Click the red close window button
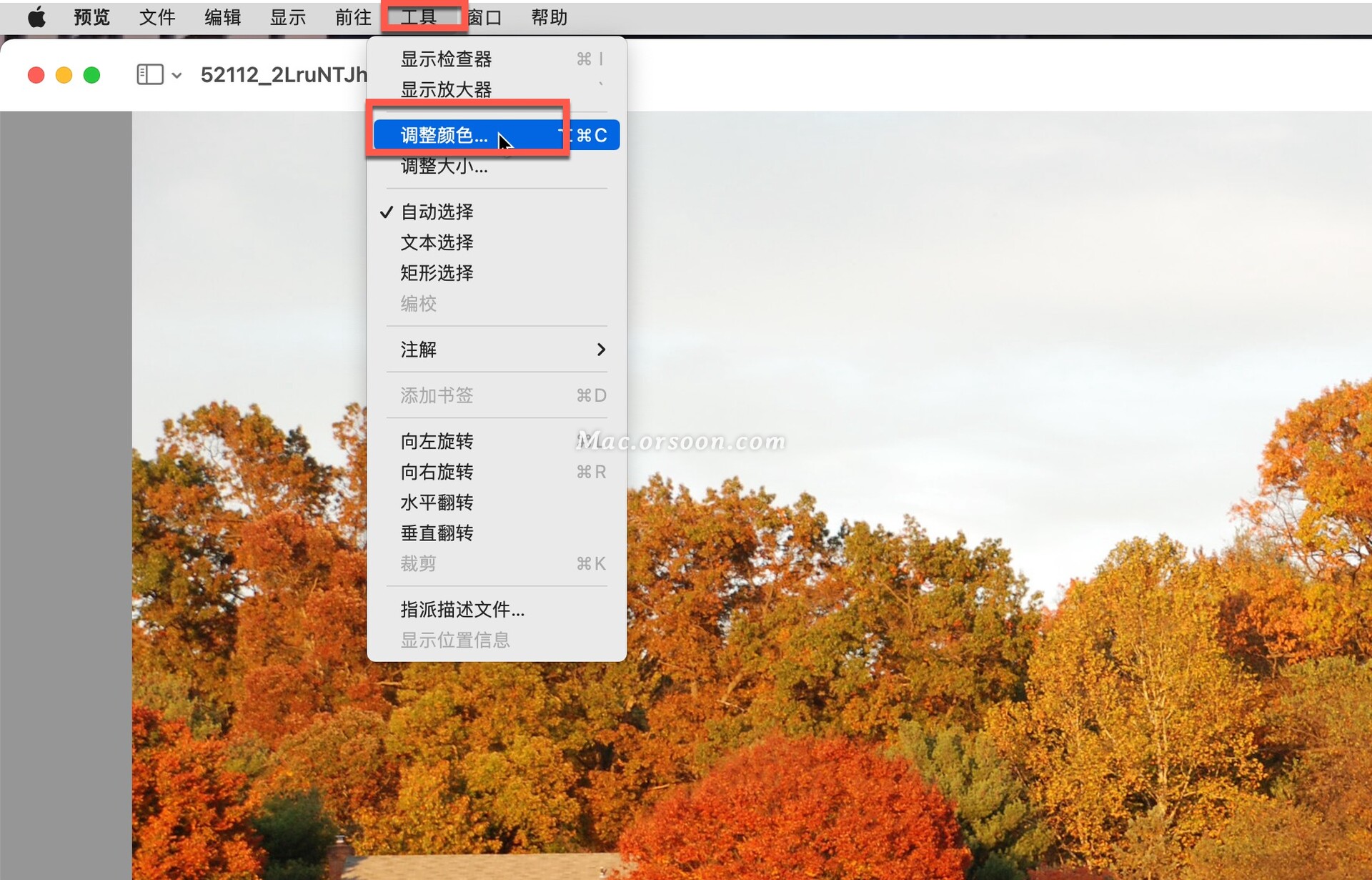 tap(36, 75)
